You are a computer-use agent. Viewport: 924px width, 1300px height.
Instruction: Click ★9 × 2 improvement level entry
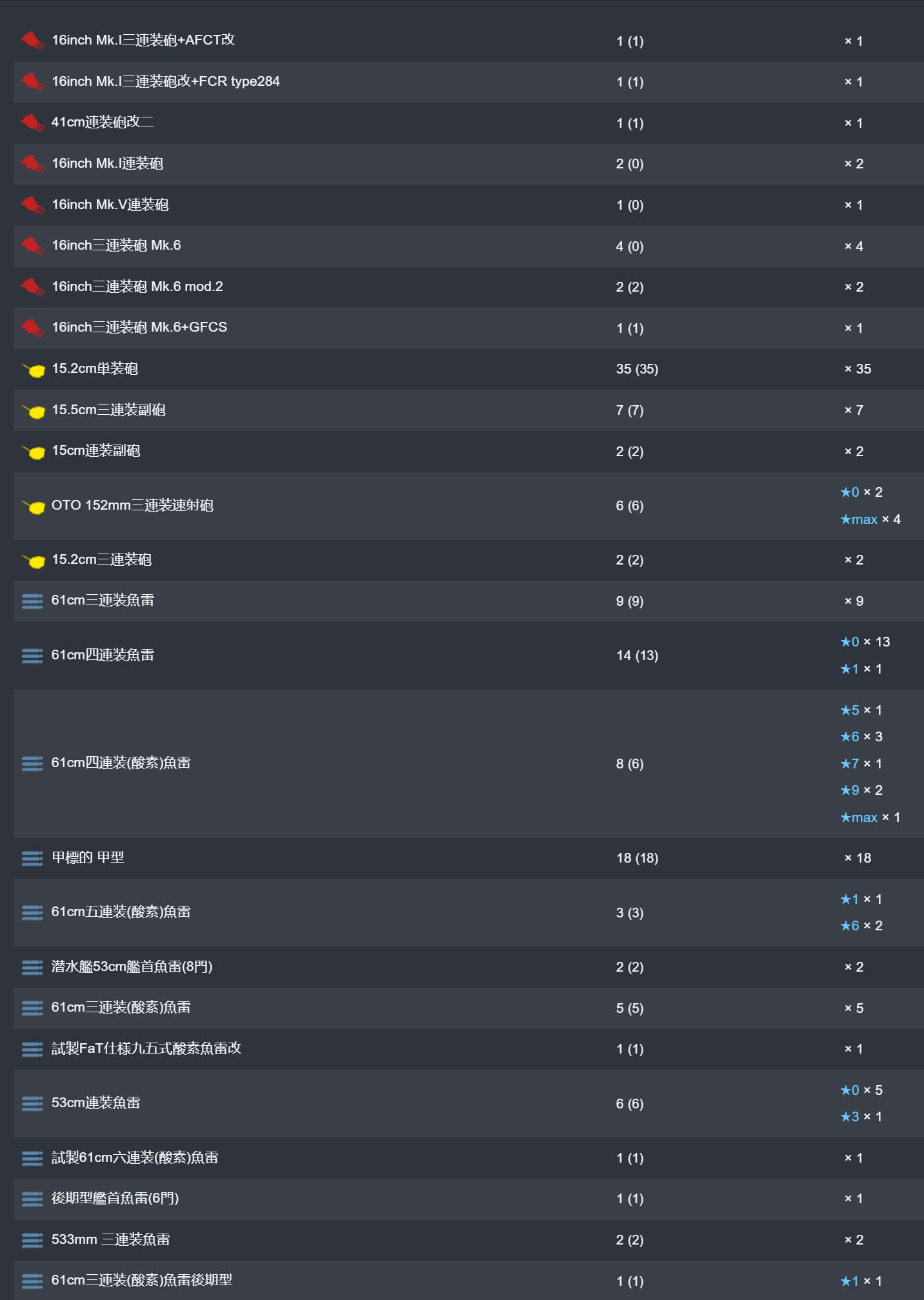(861, 790)
